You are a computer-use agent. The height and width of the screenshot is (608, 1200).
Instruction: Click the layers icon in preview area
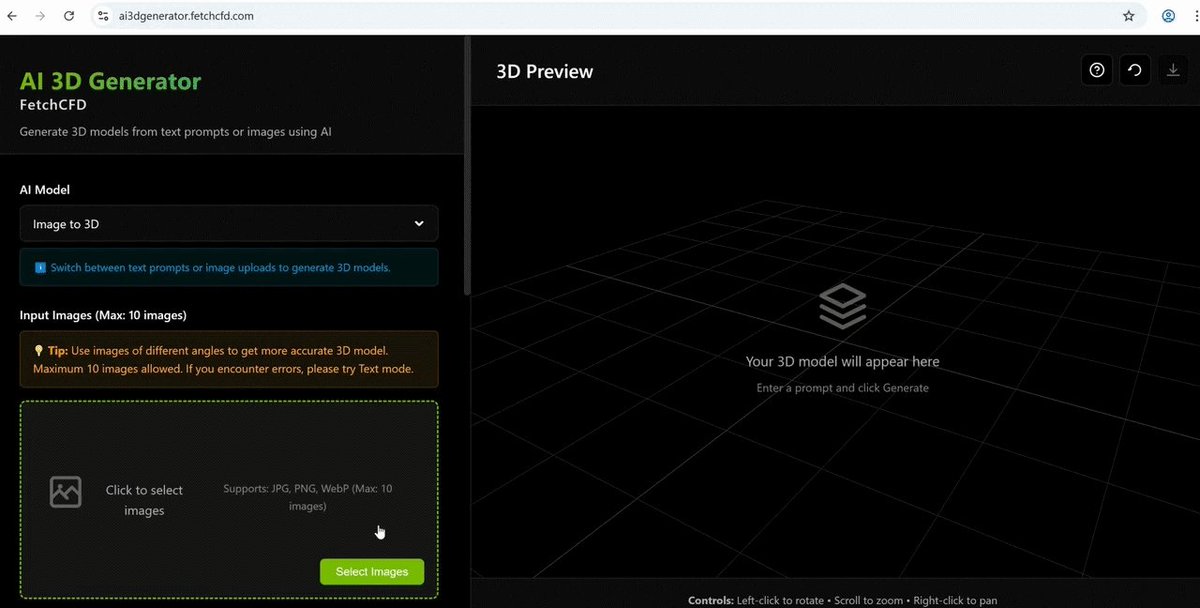[x=842, y=306]
